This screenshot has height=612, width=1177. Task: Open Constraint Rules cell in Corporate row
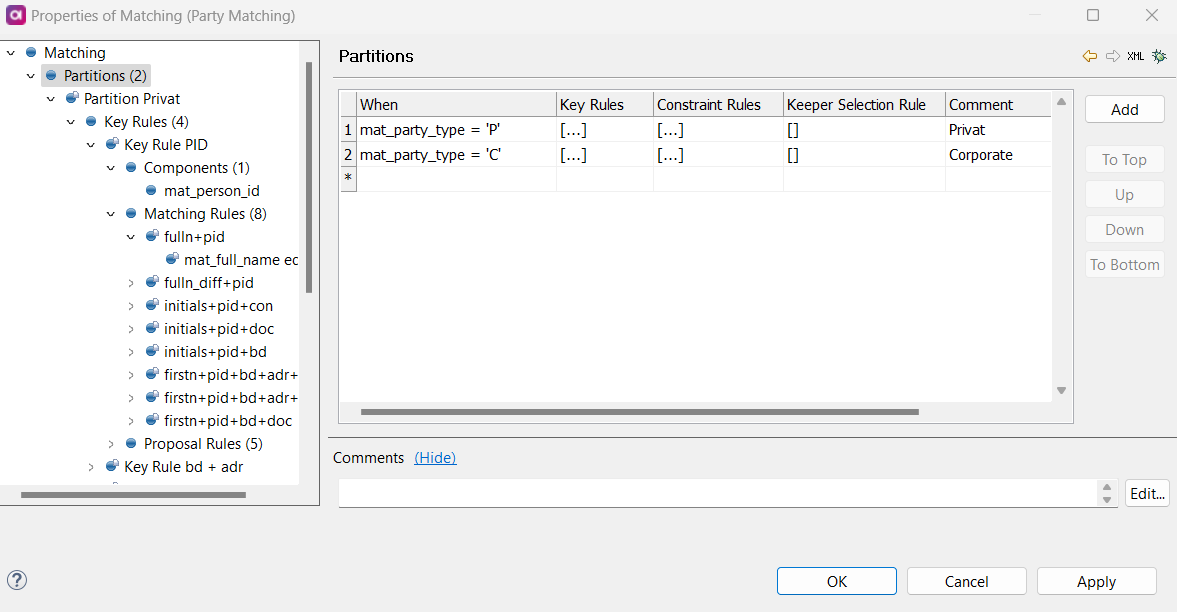coord(718,155)
